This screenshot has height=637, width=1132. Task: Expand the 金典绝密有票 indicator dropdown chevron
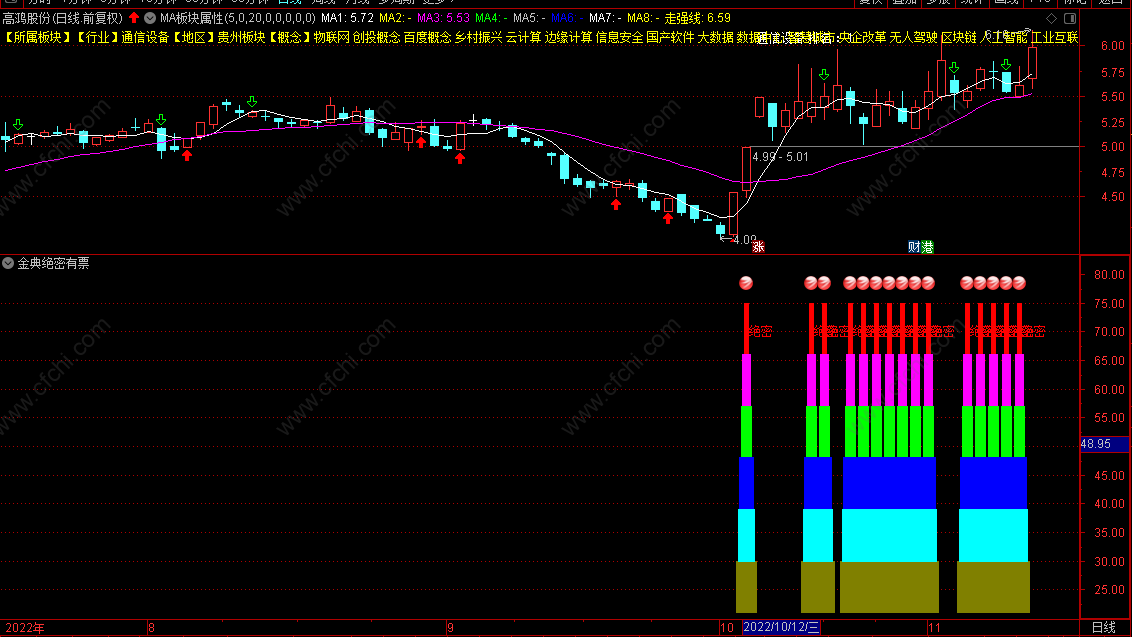click(x=8, y=263)
